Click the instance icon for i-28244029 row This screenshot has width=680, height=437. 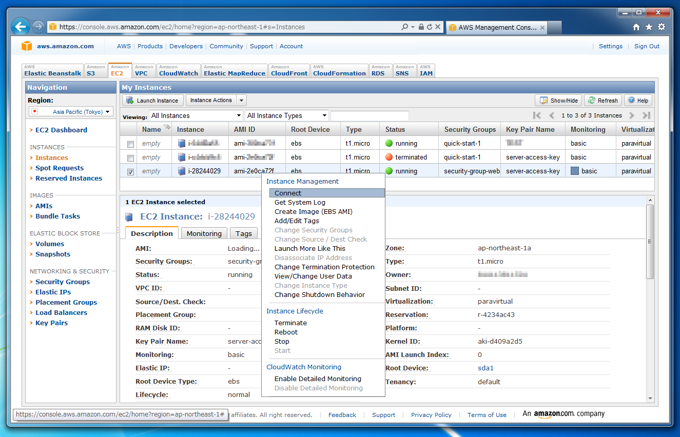(182, 171)
